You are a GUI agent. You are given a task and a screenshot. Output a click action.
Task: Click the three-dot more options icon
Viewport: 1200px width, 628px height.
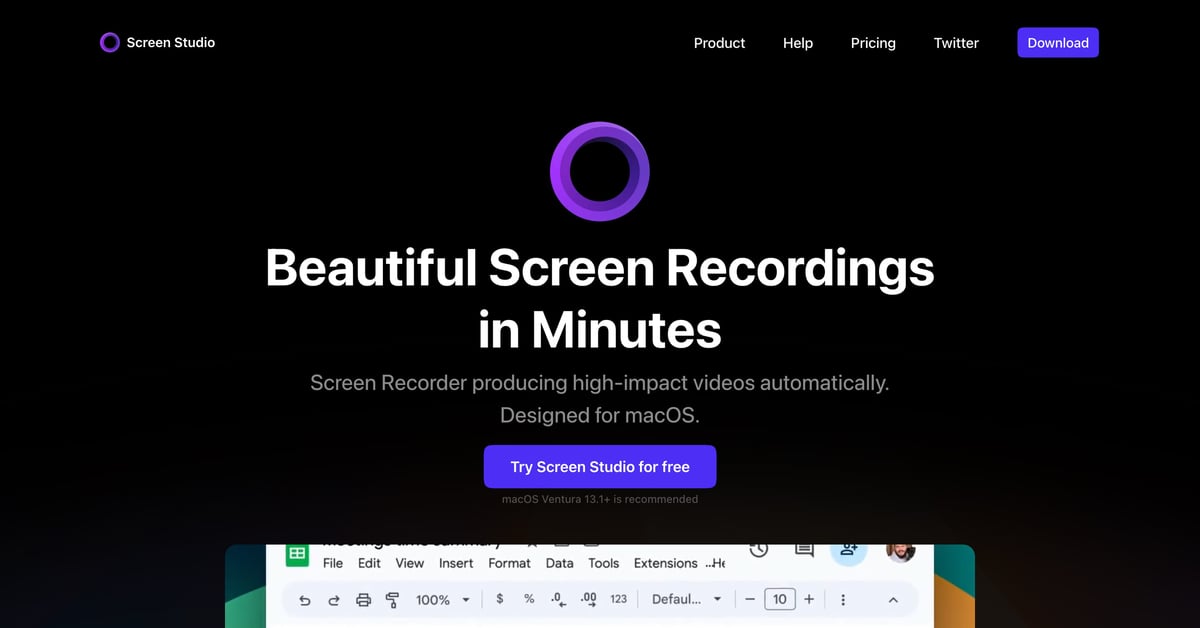click(843, 600)
